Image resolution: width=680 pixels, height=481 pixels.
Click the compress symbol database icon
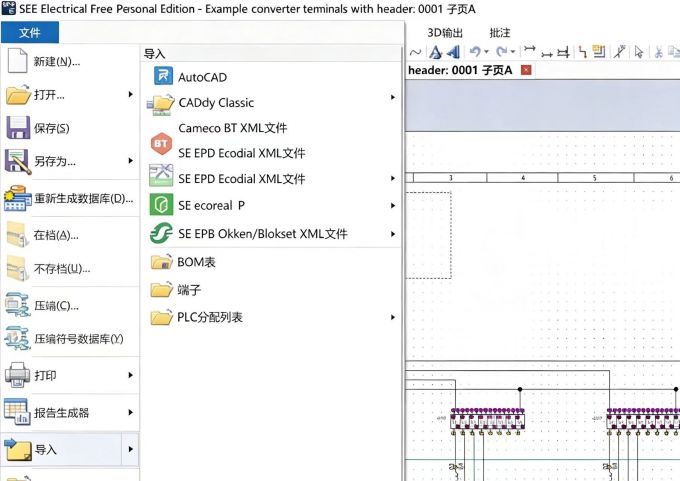tap(17, 338)
